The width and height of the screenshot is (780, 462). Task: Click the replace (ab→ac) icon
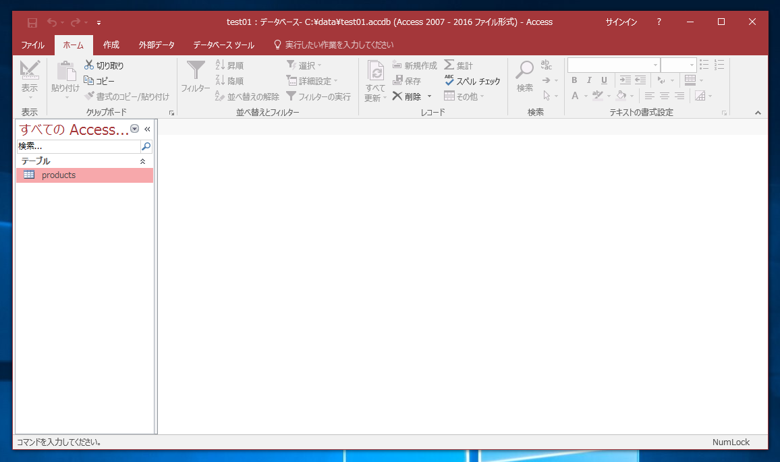point(546,65)
